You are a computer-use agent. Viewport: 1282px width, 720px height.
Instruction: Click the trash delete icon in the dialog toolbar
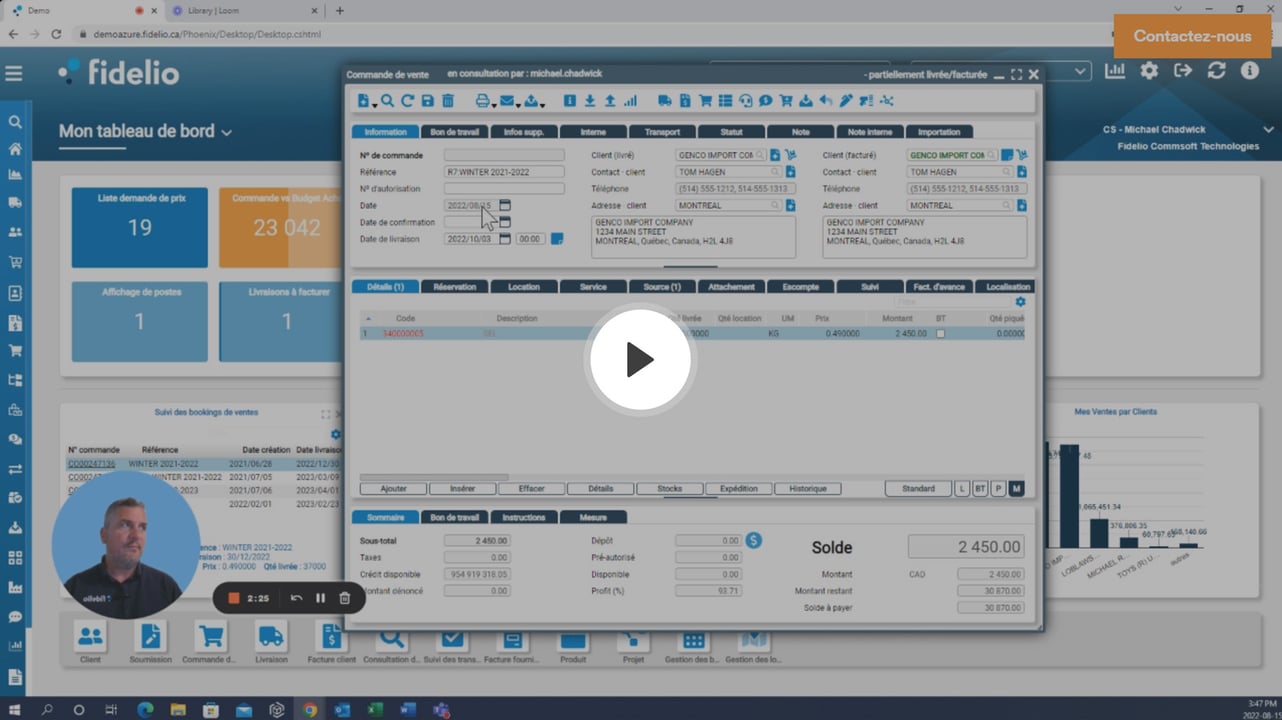pos(448,101)
